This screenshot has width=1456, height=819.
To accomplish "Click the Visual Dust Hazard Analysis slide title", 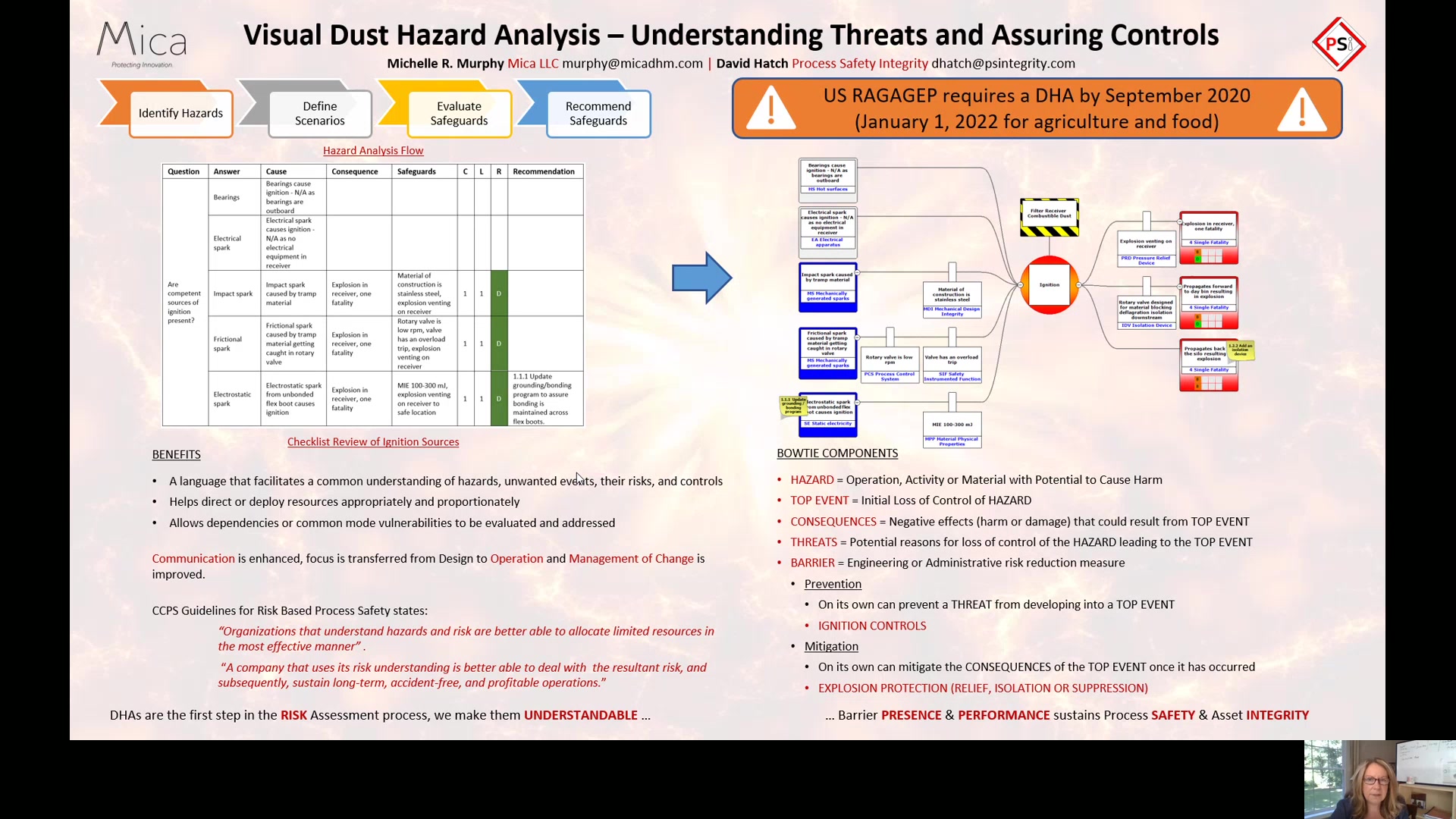I will click(x=731, y=35).
